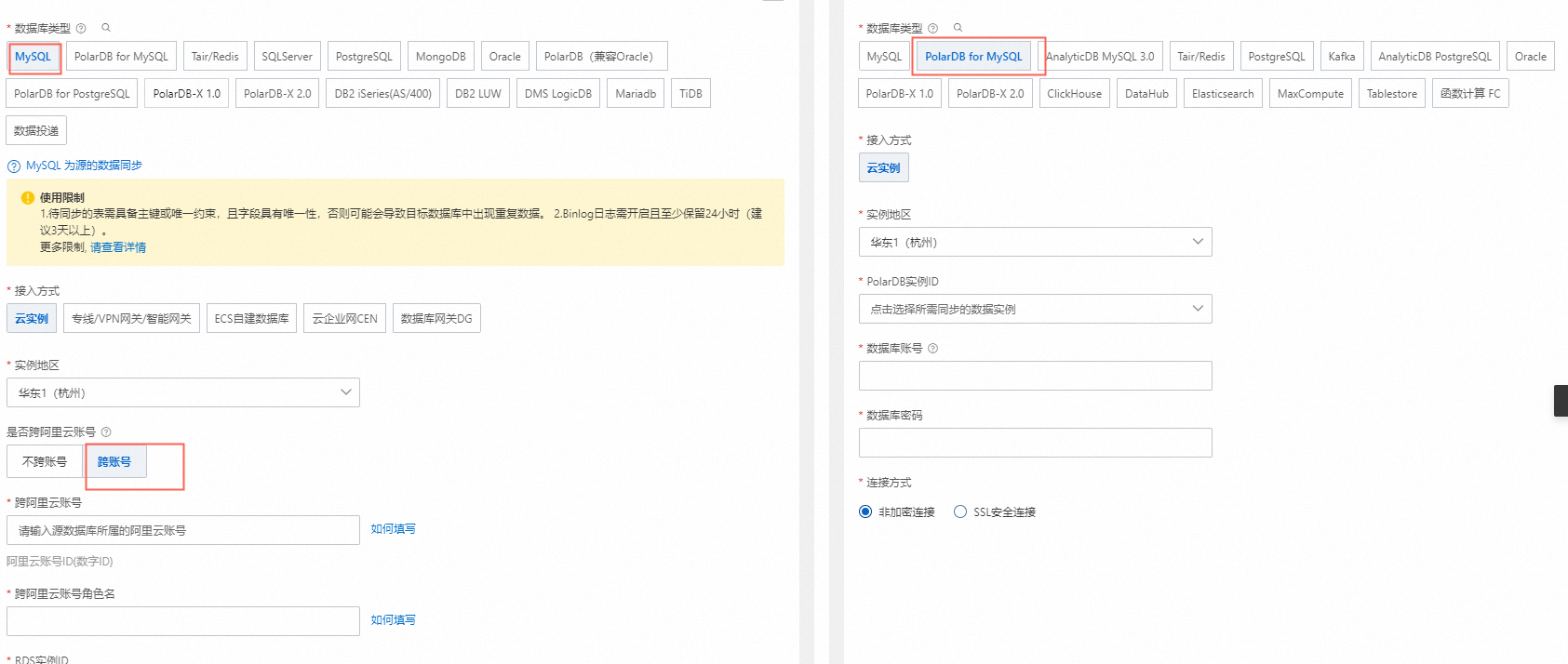The width and height of the screenshot is (1568, 664).
Task: Select PolarDB-X 2.0 in left panel
Action: 277,94
